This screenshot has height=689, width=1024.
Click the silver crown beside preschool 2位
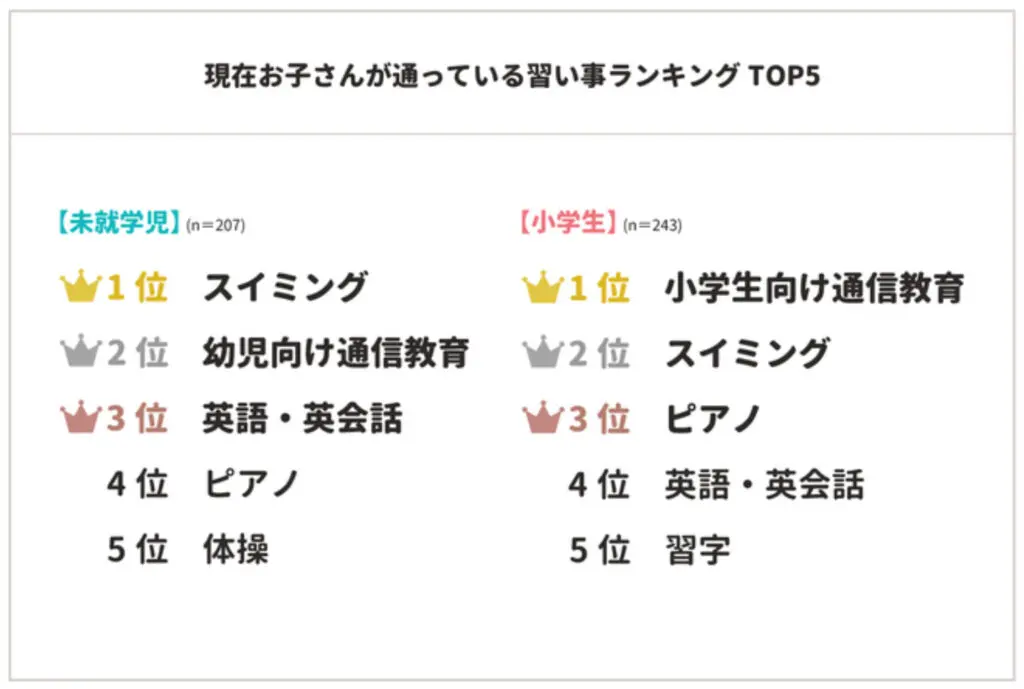pyautogui.click(x=79, y=353)
